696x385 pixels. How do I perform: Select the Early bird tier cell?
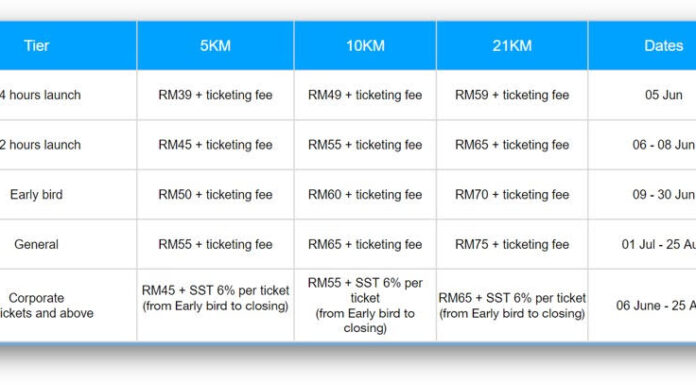(68, 194)
